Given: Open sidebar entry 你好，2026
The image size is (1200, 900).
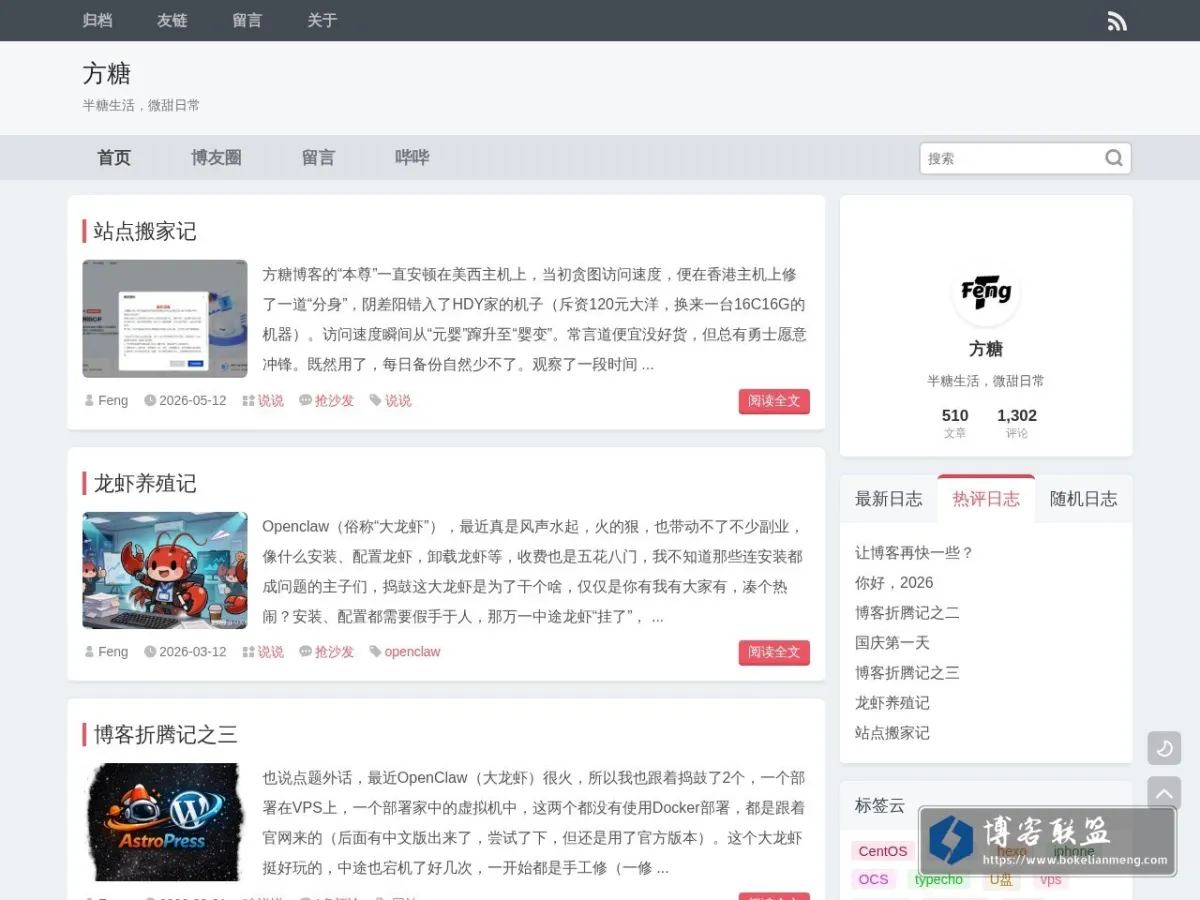Looking at the screenshot, I should coord(894,582).
